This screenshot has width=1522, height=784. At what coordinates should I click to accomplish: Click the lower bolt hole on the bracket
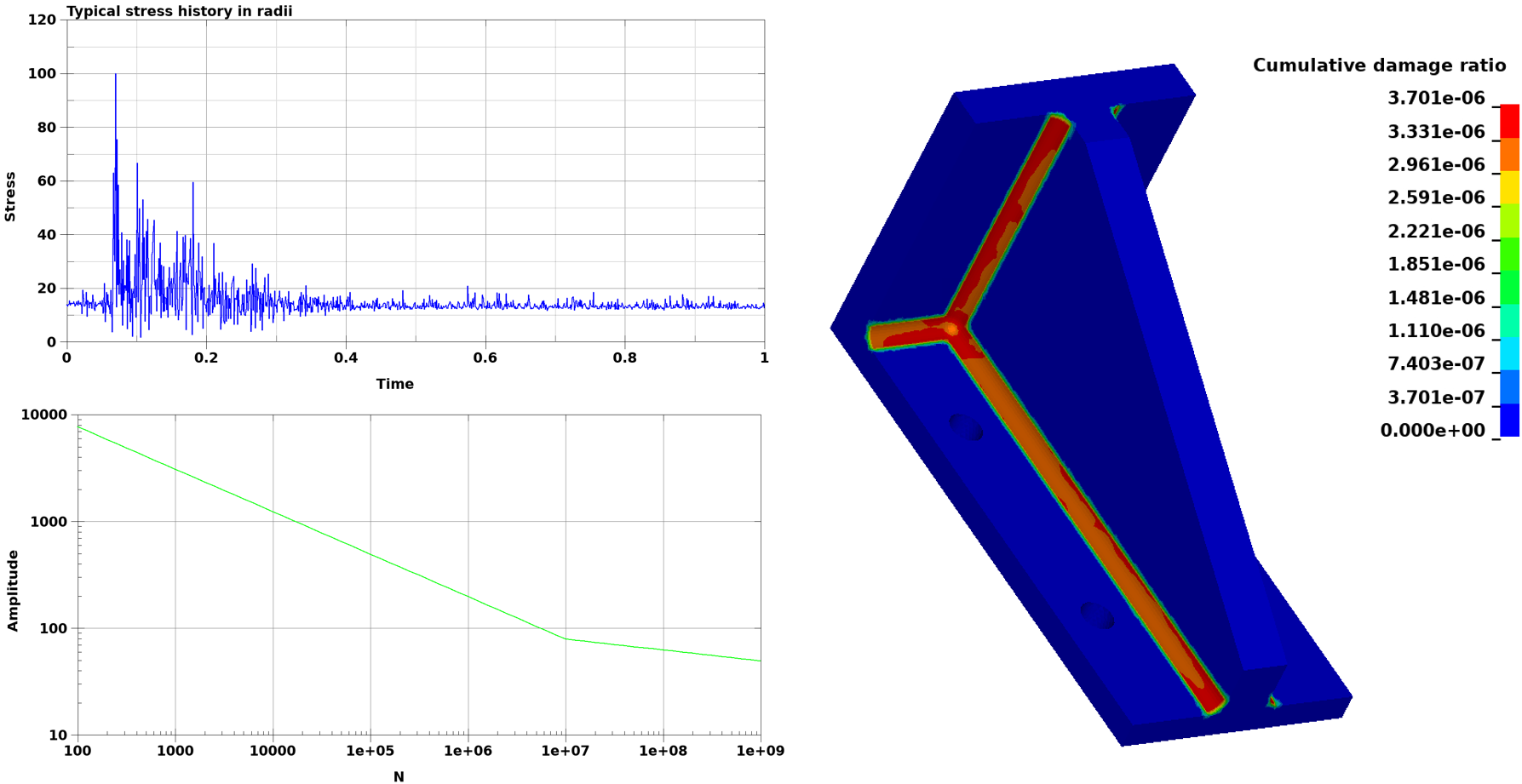(1097, 615)
